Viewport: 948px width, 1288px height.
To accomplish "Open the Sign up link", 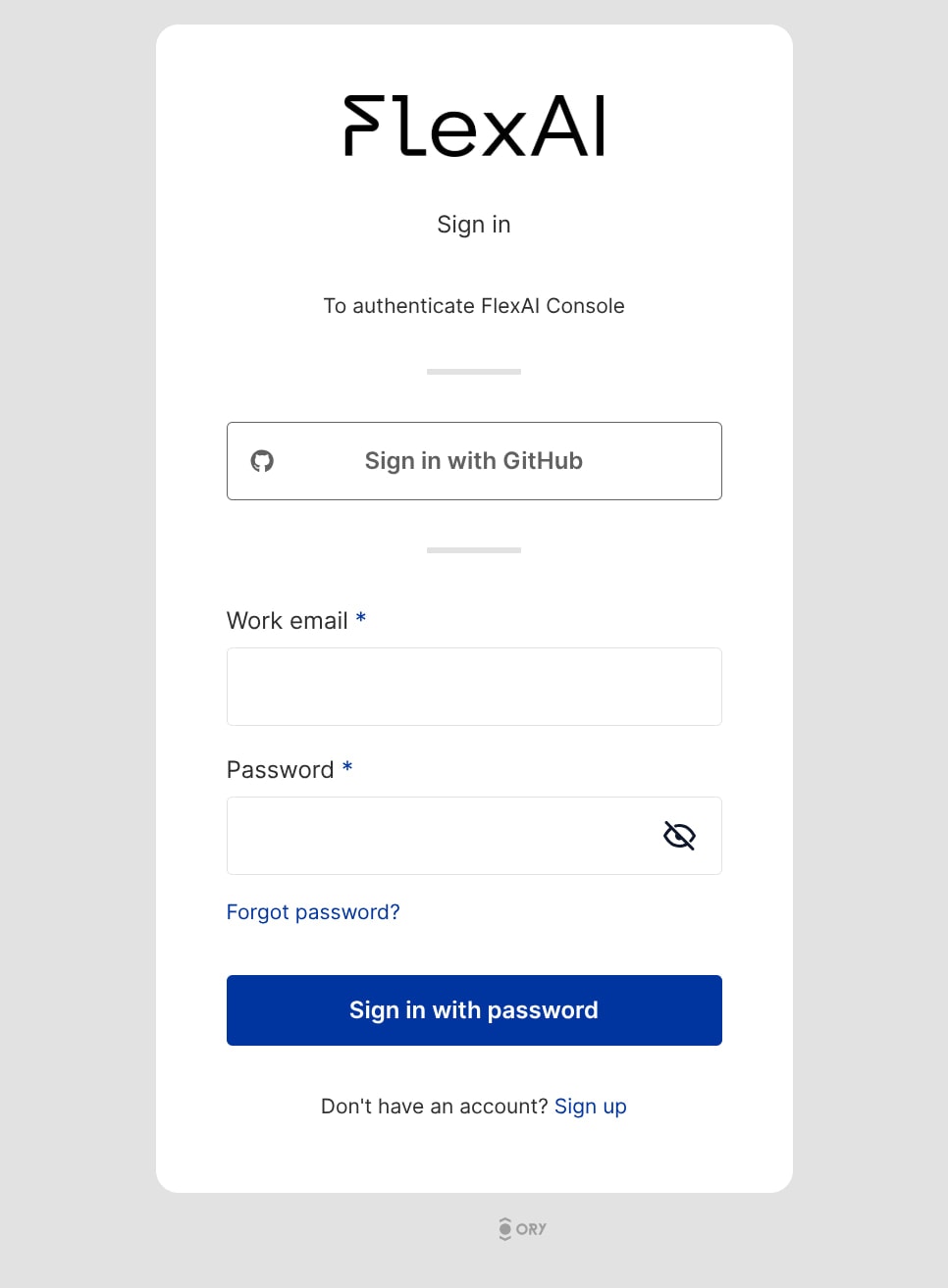I will coord(590,1106).
